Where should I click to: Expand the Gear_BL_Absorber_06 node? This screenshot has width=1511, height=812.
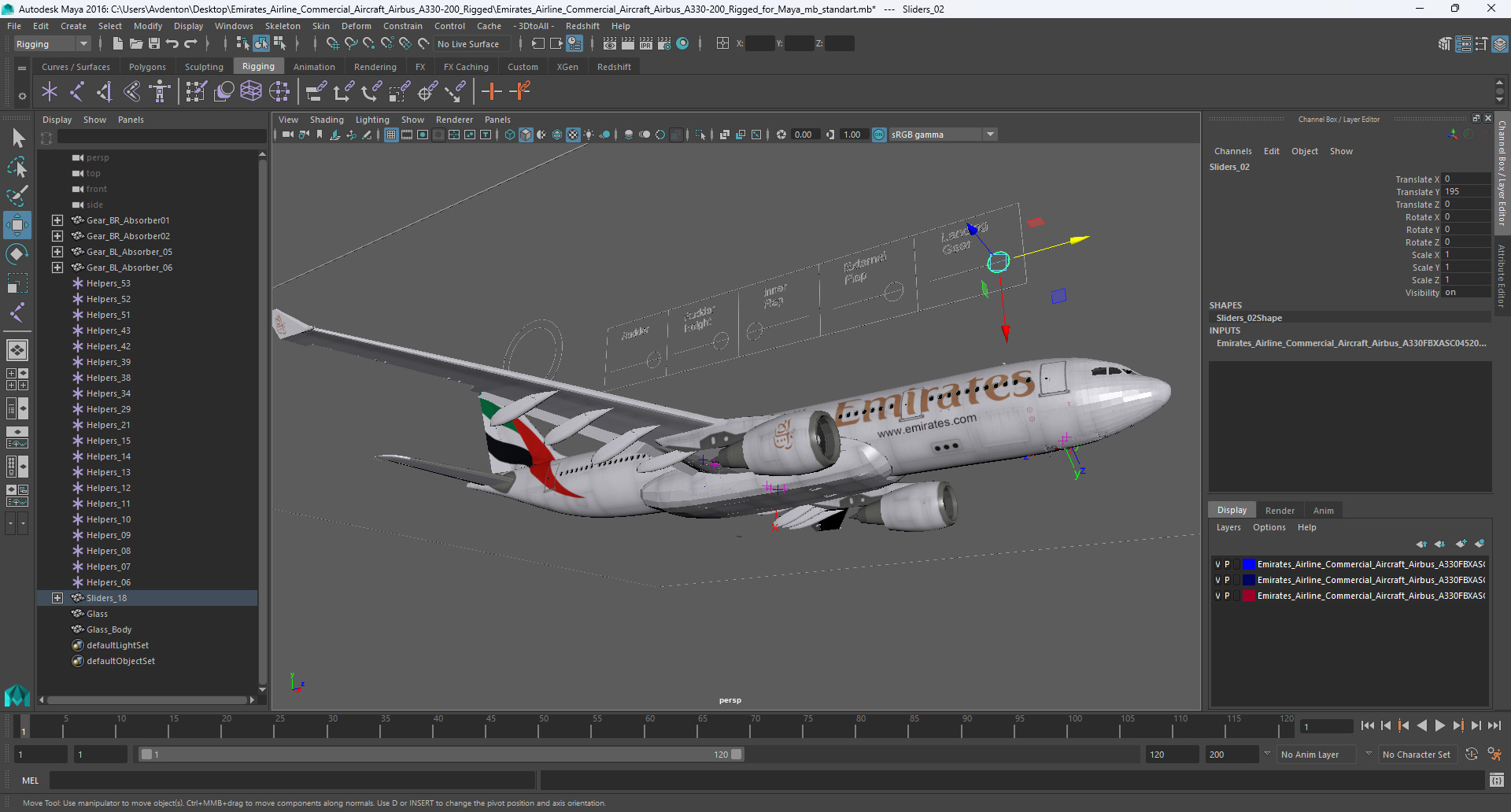tap(57, 268)
